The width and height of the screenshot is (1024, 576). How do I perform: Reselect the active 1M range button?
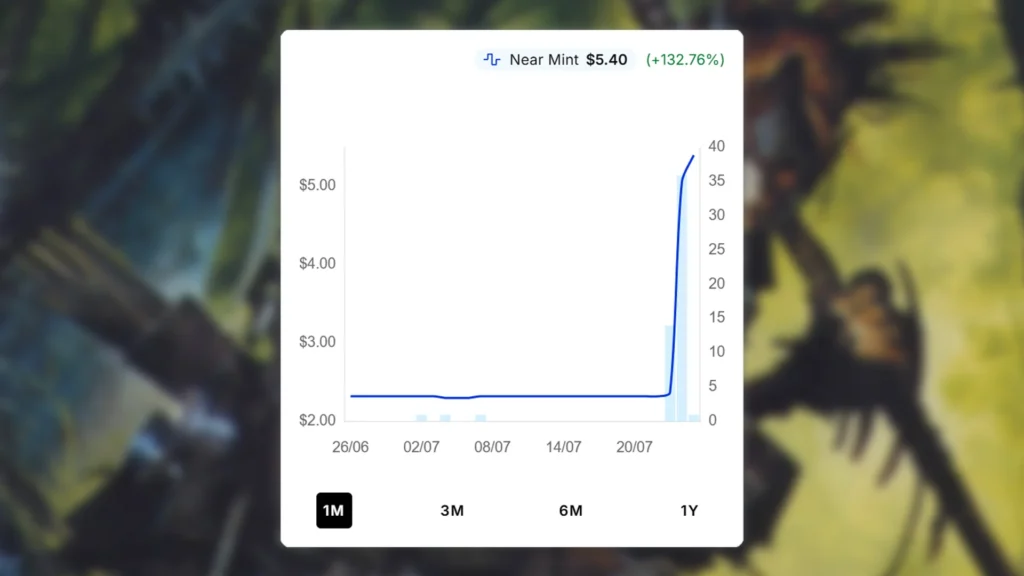tap(335, 511)
